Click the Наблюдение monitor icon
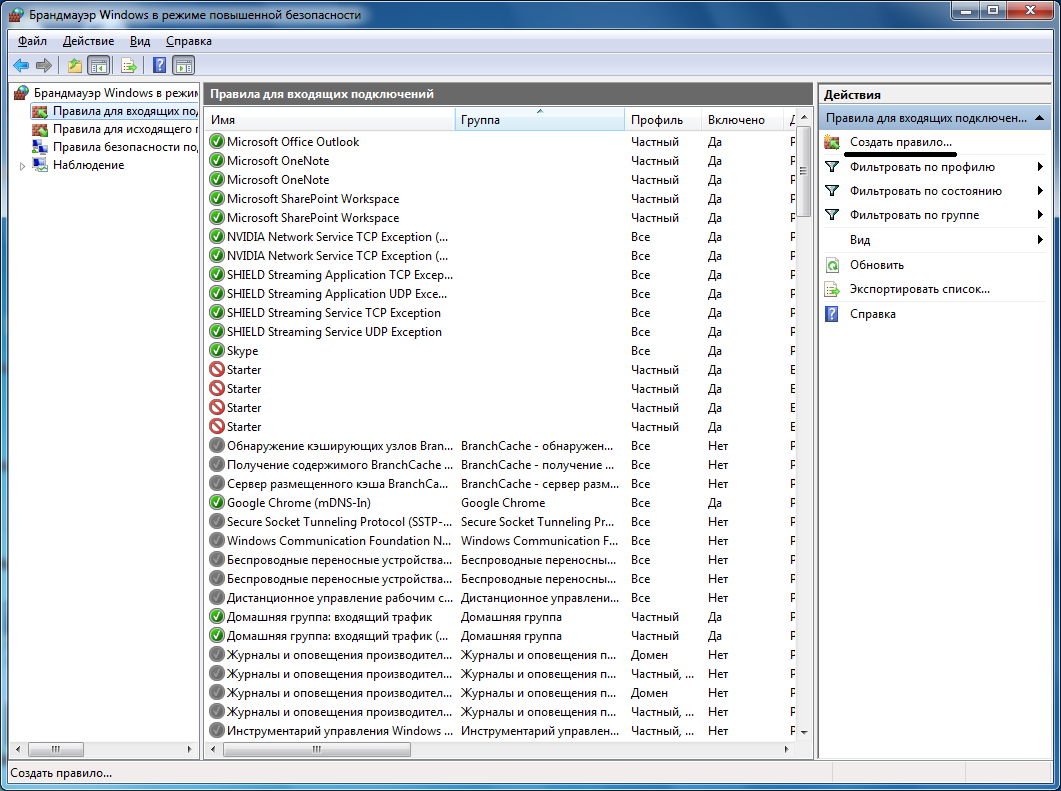Image resolution: width=1061 pixels, height=791 pixels. click(40, 165)
